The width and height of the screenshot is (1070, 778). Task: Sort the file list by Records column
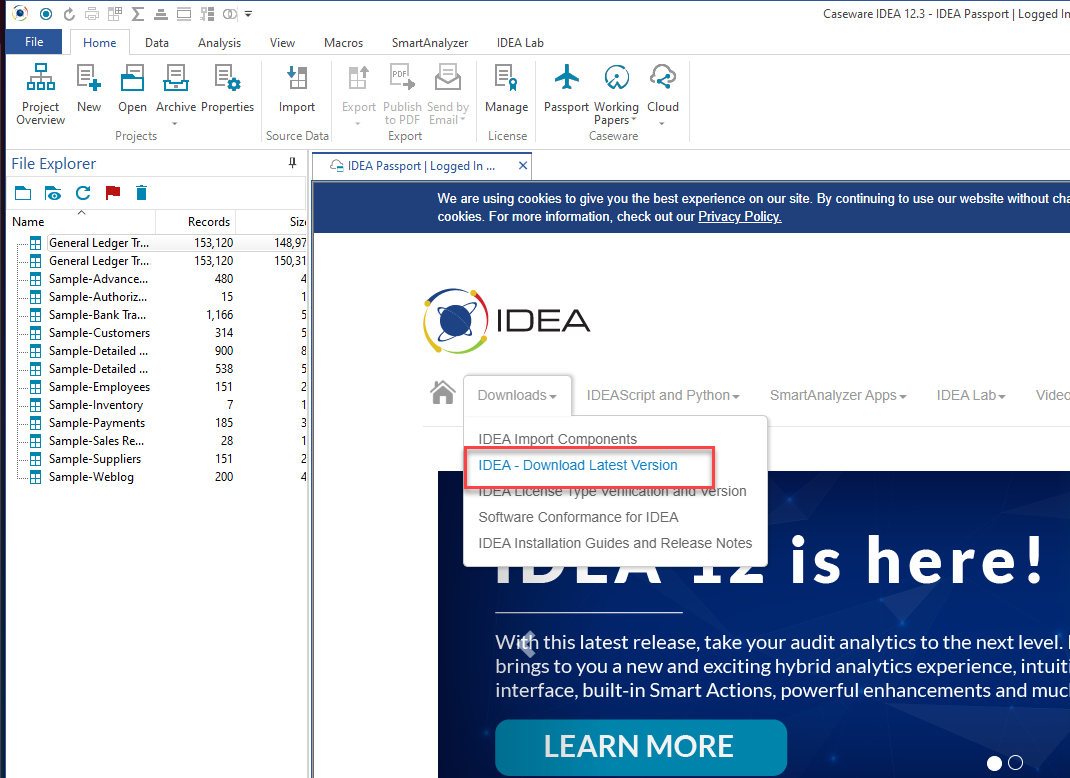(196, 222)
